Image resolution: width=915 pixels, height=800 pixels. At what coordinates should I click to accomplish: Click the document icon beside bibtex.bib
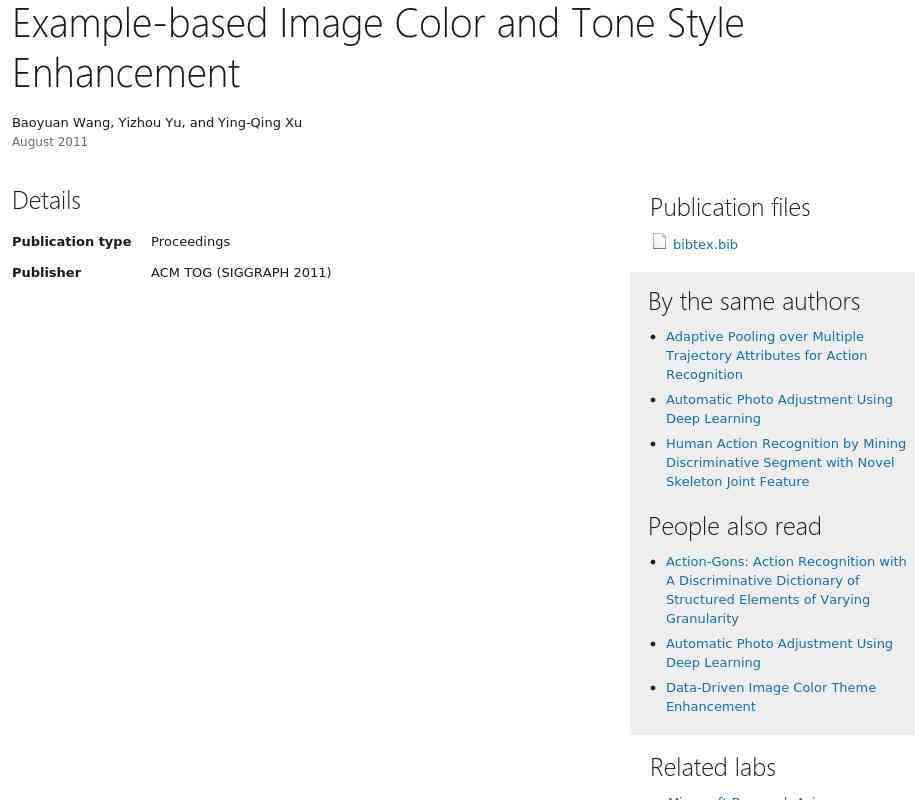click(x=659, y=242)
